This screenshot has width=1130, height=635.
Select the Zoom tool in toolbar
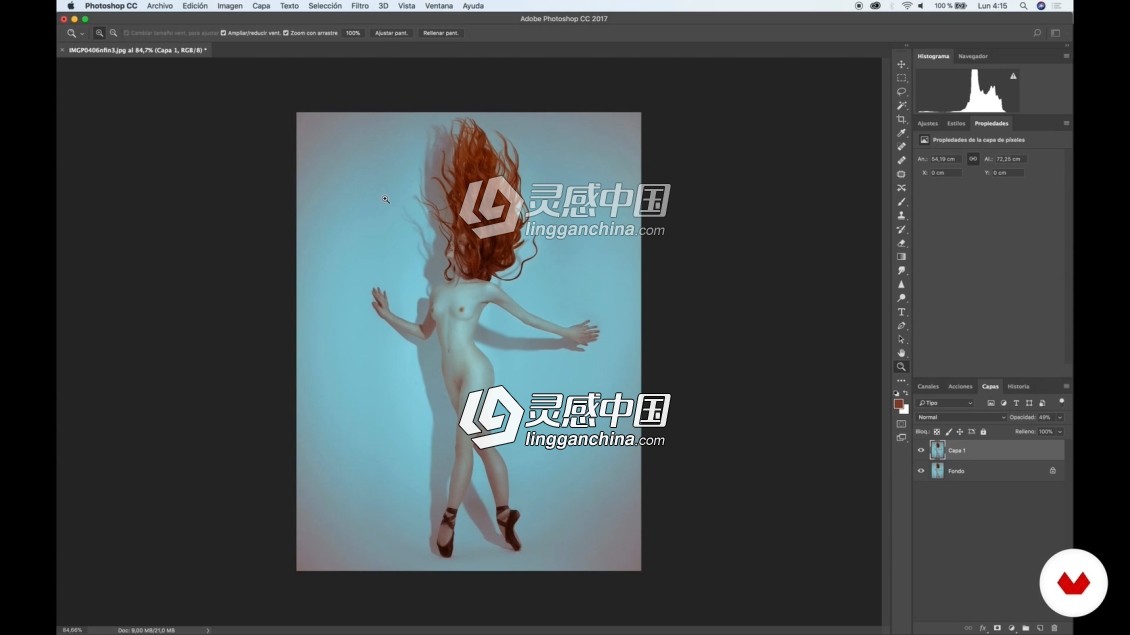pos(901,367)
